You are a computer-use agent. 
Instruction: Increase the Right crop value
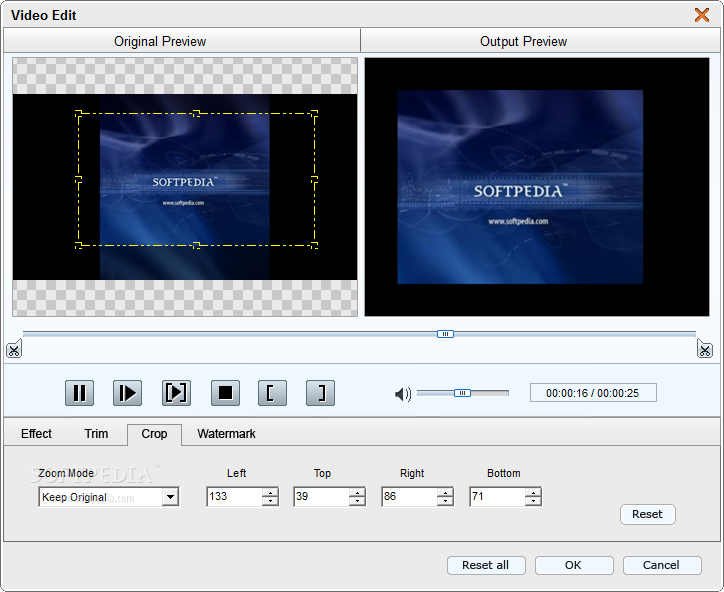[x=445, y=492]
